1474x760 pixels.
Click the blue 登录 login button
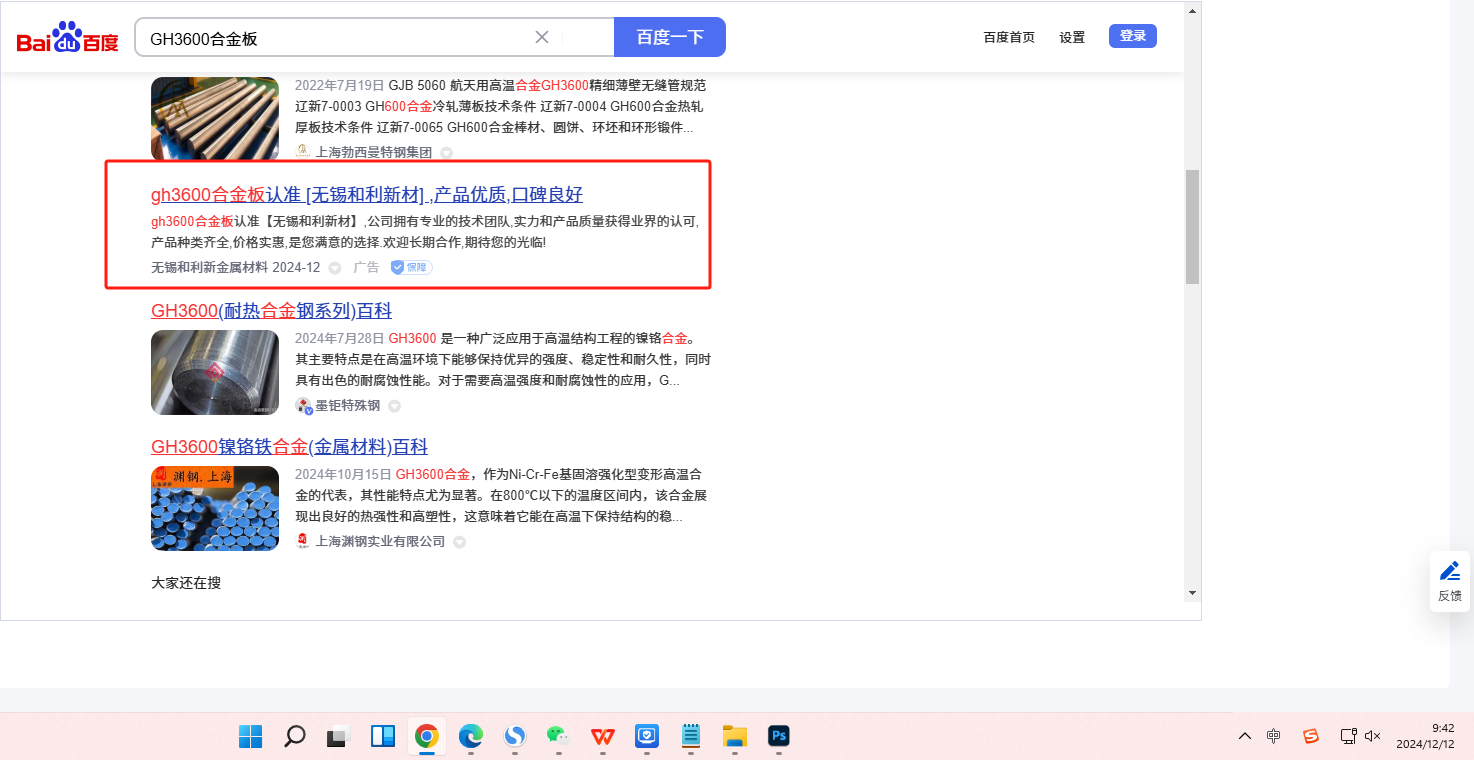click(1132, 36)
